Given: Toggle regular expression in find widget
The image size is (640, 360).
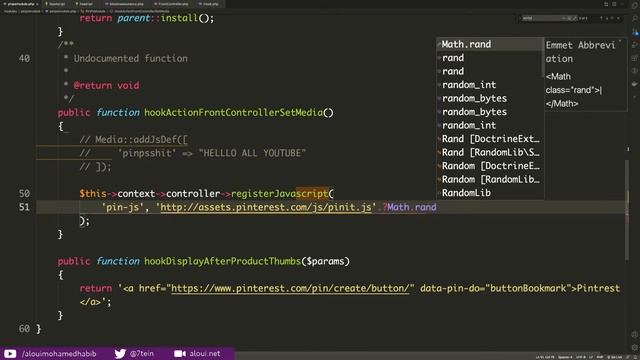Looking at the screenshot, I should [x=575, y=18].
